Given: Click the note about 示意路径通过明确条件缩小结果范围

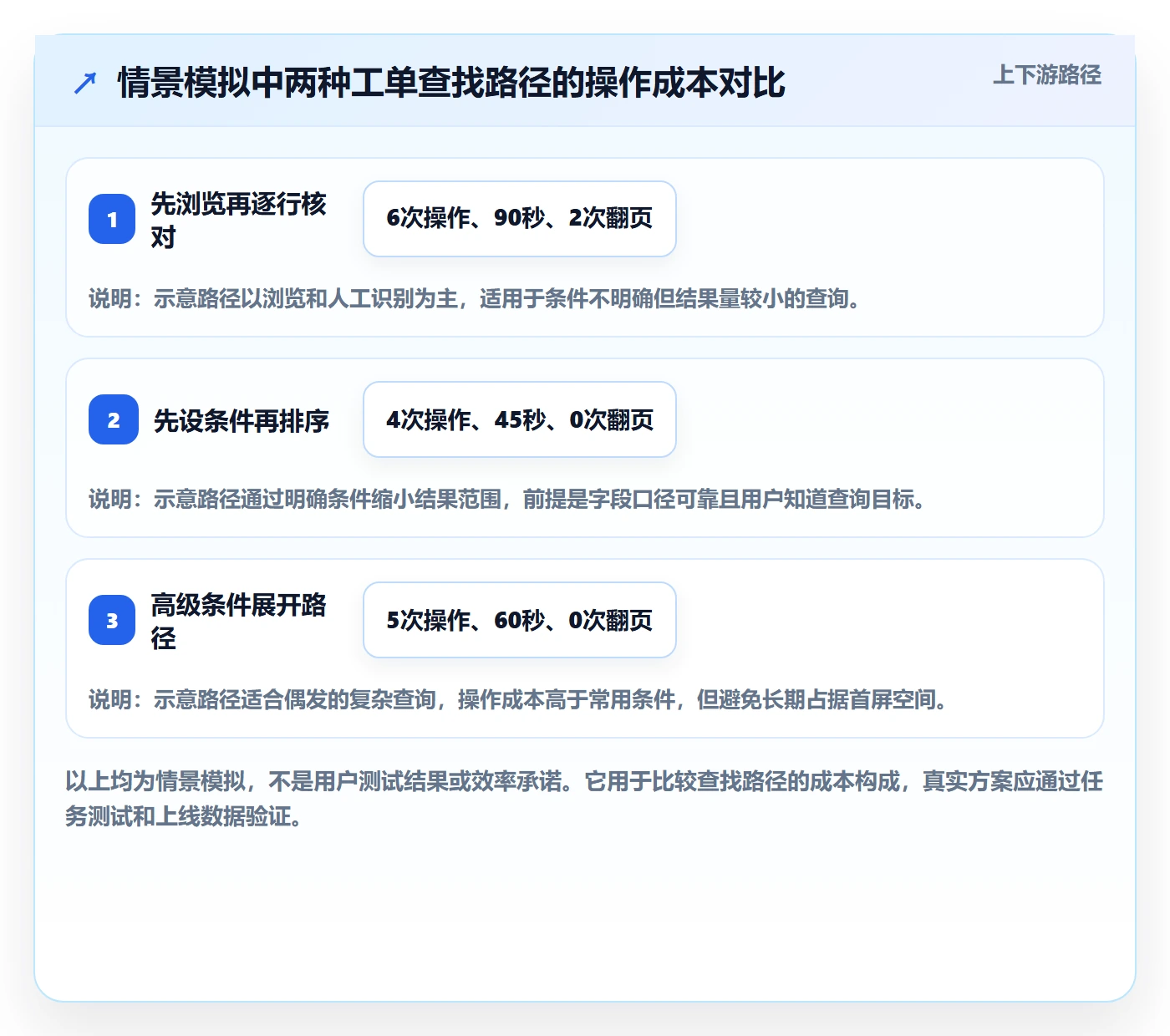Looking at the screenshot, I should point(509,499).
